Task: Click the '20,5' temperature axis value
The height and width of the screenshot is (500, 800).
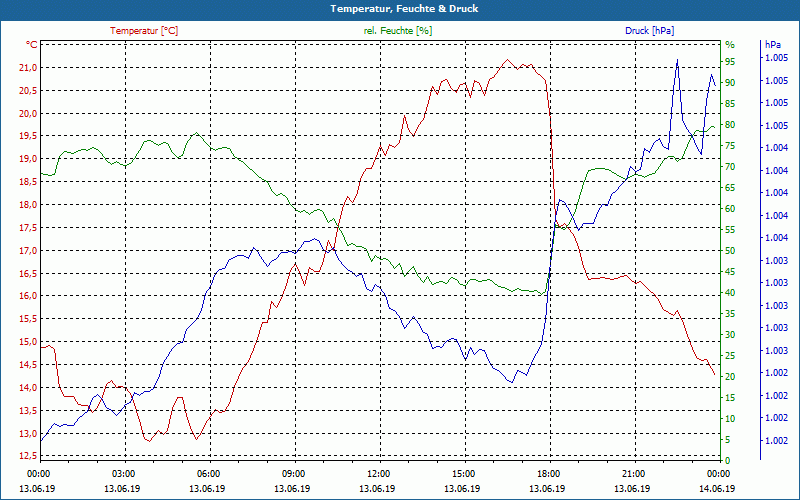Action: [x=28, y=91]
